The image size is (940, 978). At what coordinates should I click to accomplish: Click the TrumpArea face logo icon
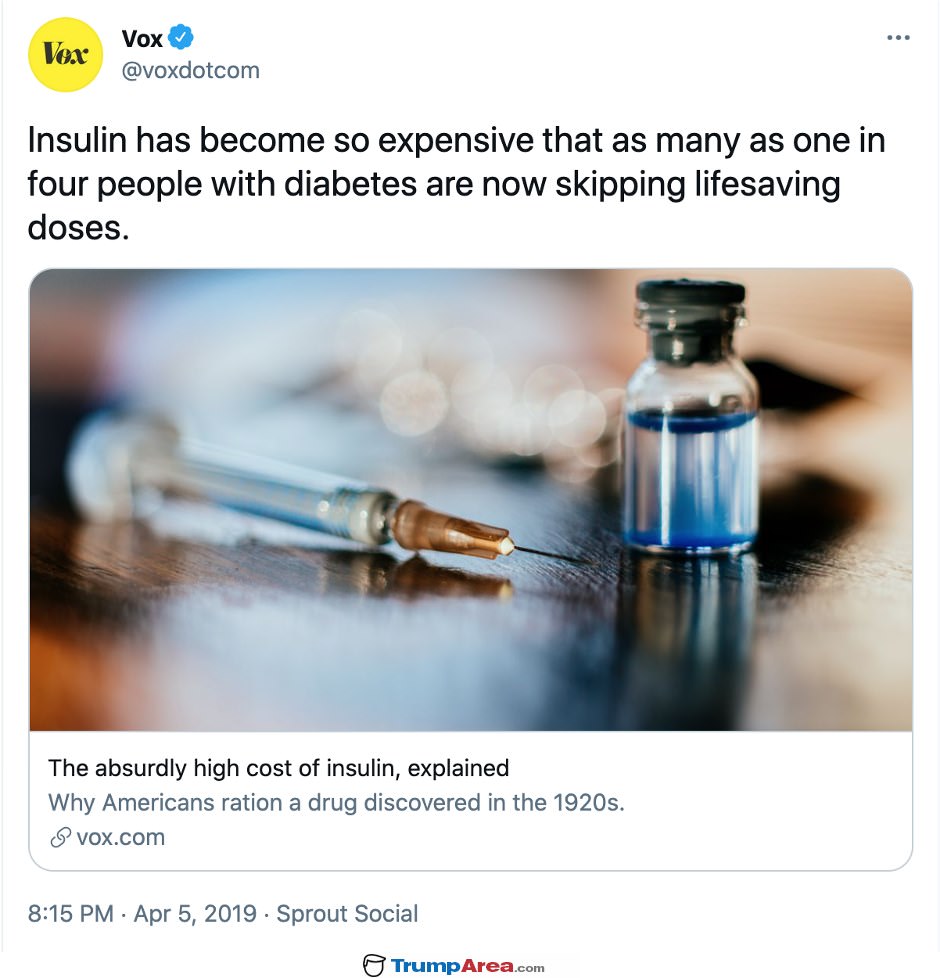(x=374, y=966)
